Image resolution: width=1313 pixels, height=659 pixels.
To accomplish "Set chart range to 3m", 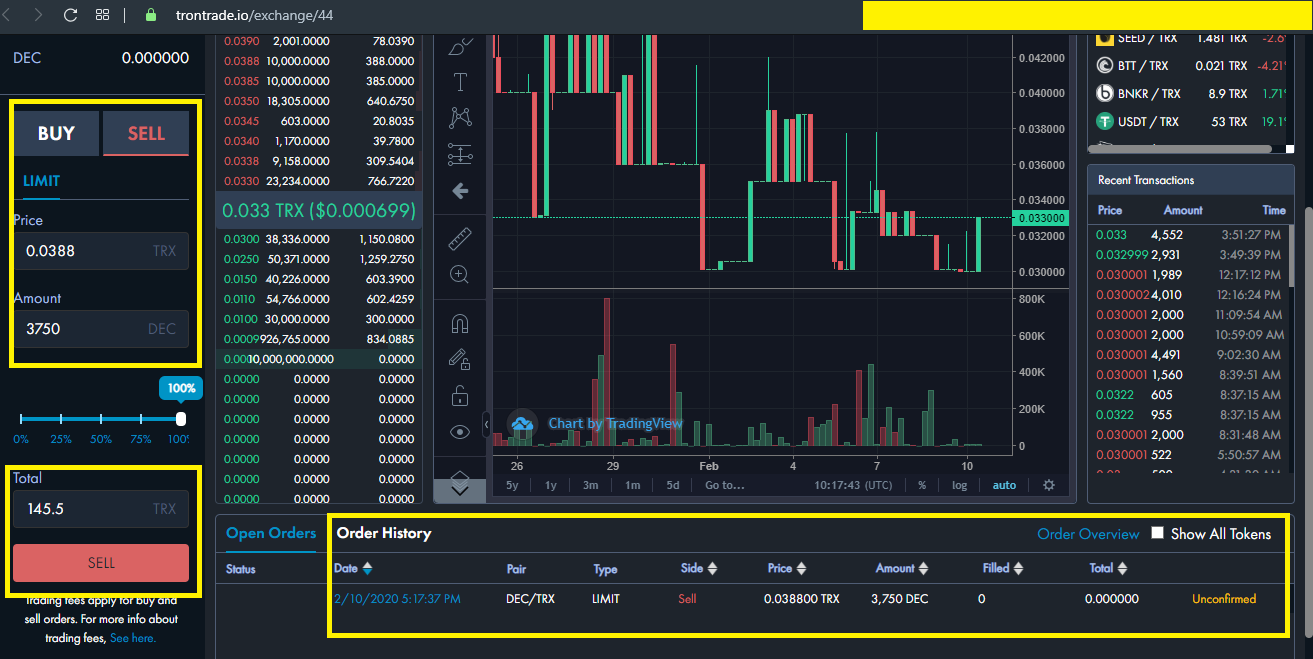I will tap(591, 485).
